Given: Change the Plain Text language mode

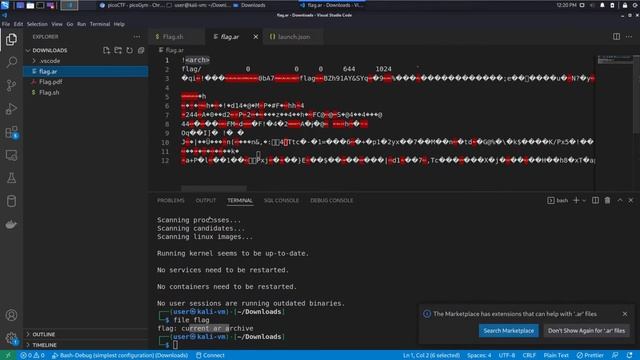Looking at the screenshot, I should [x=556, y=356].
